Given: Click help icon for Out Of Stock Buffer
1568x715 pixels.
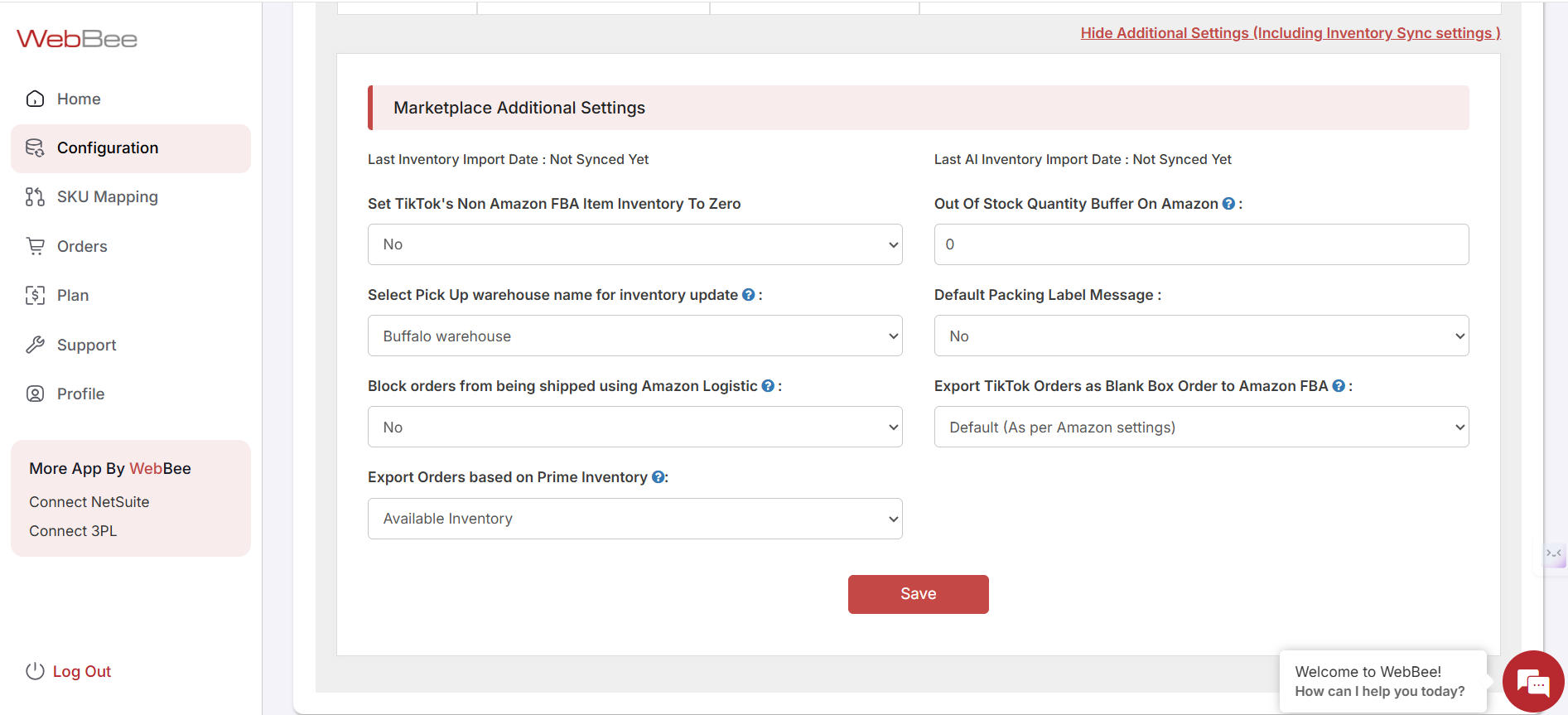Looking at the screenshot, I should point(1228,204).
